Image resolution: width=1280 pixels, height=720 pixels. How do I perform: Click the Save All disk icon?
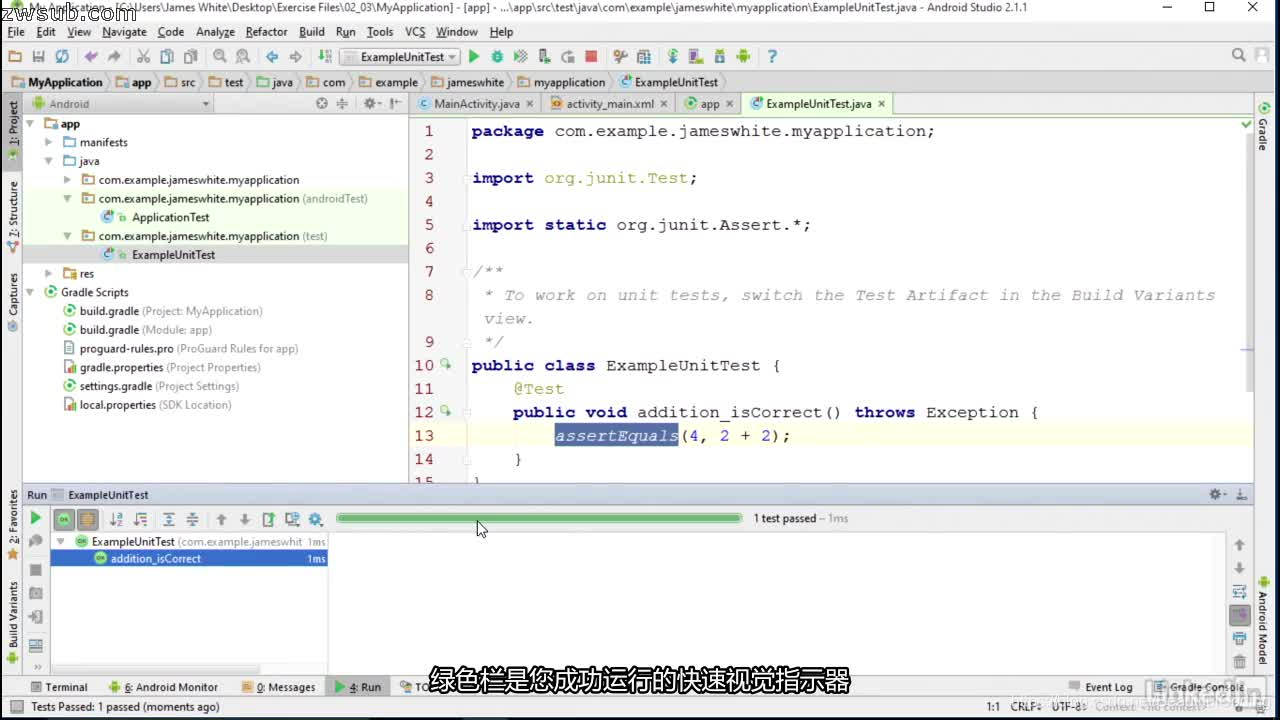pyautogui.click(x=38, y=57)
